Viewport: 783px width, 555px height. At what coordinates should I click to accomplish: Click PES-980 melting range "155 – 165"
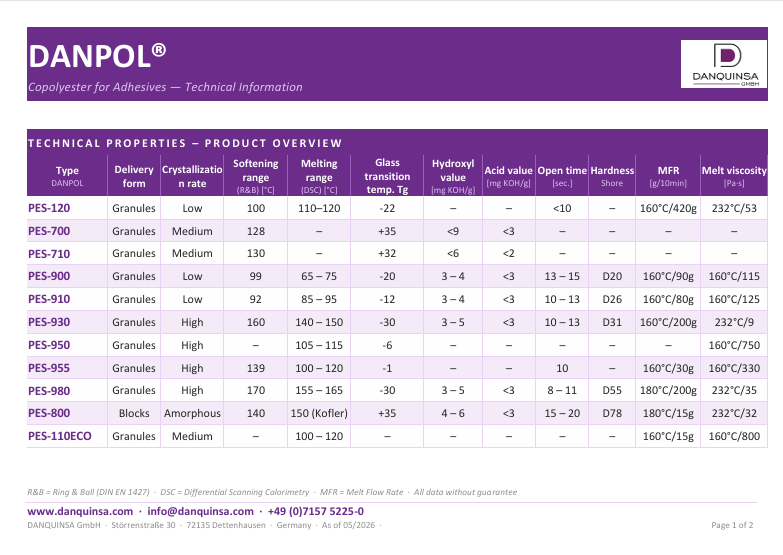[x=319, y=390]
